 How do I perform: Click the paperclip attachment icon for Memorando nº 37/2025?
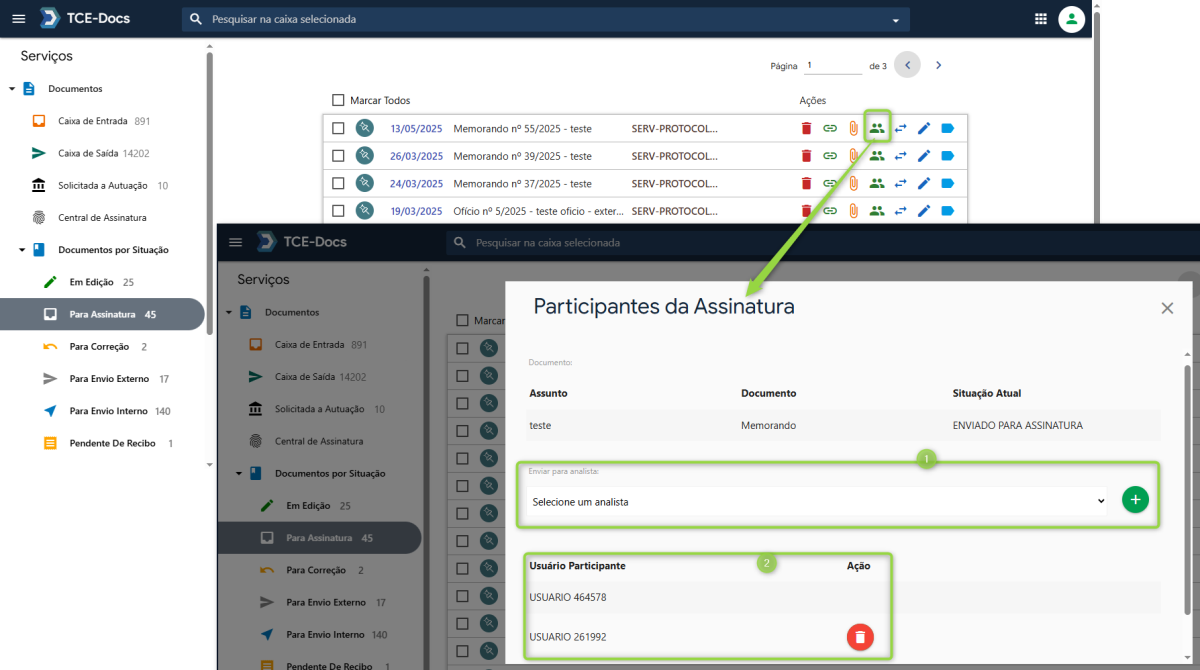coord(853,183)
